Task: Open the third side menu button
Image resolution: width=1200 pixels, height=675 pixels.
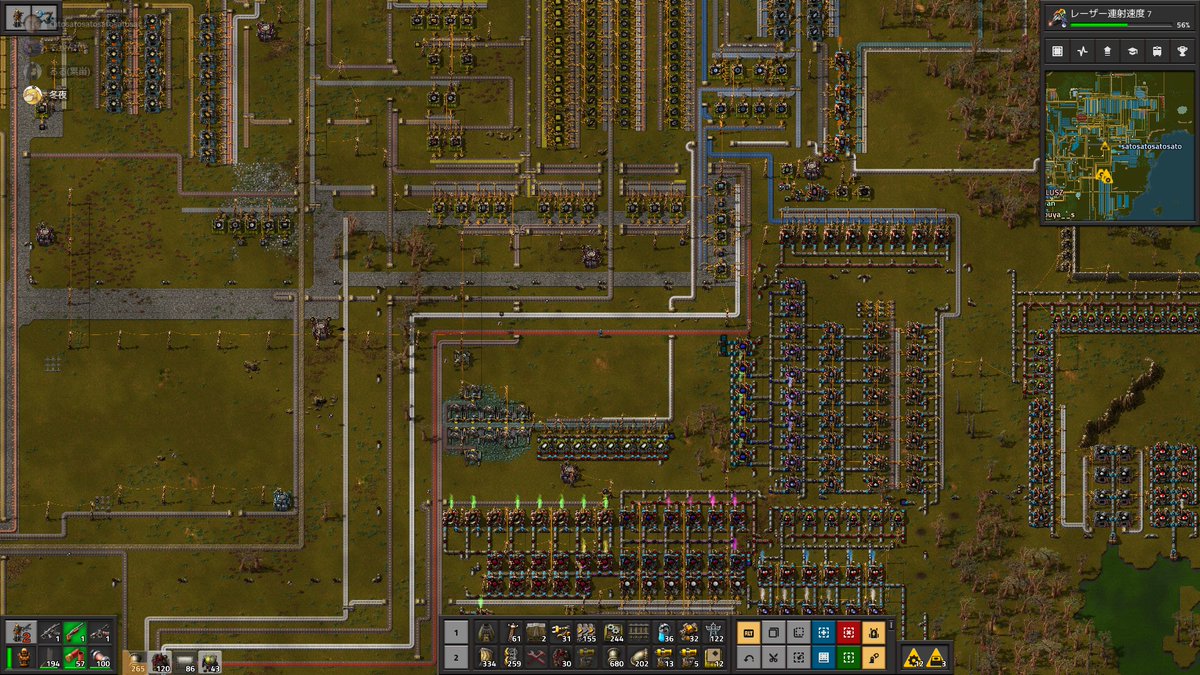Action: (1108, 51)
